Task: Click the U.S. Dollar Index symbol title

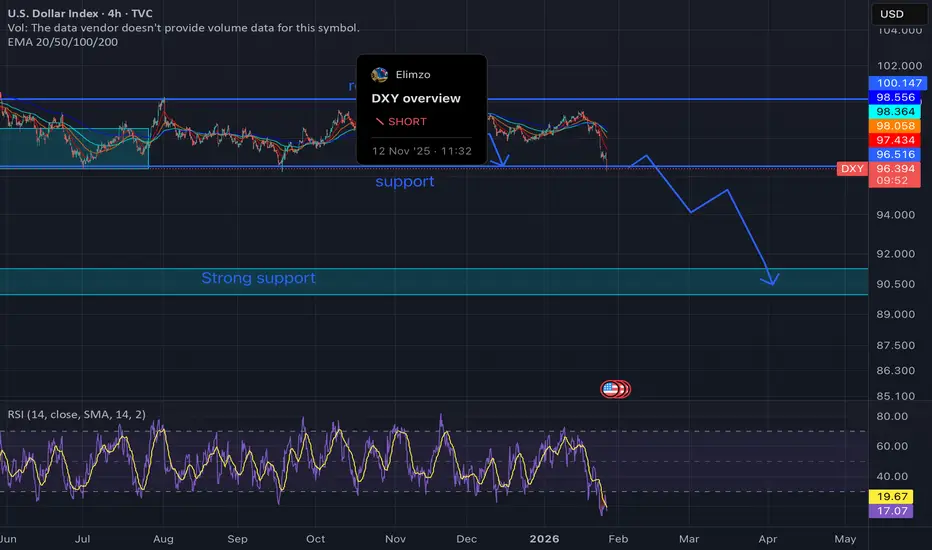Action: (80, 13)
